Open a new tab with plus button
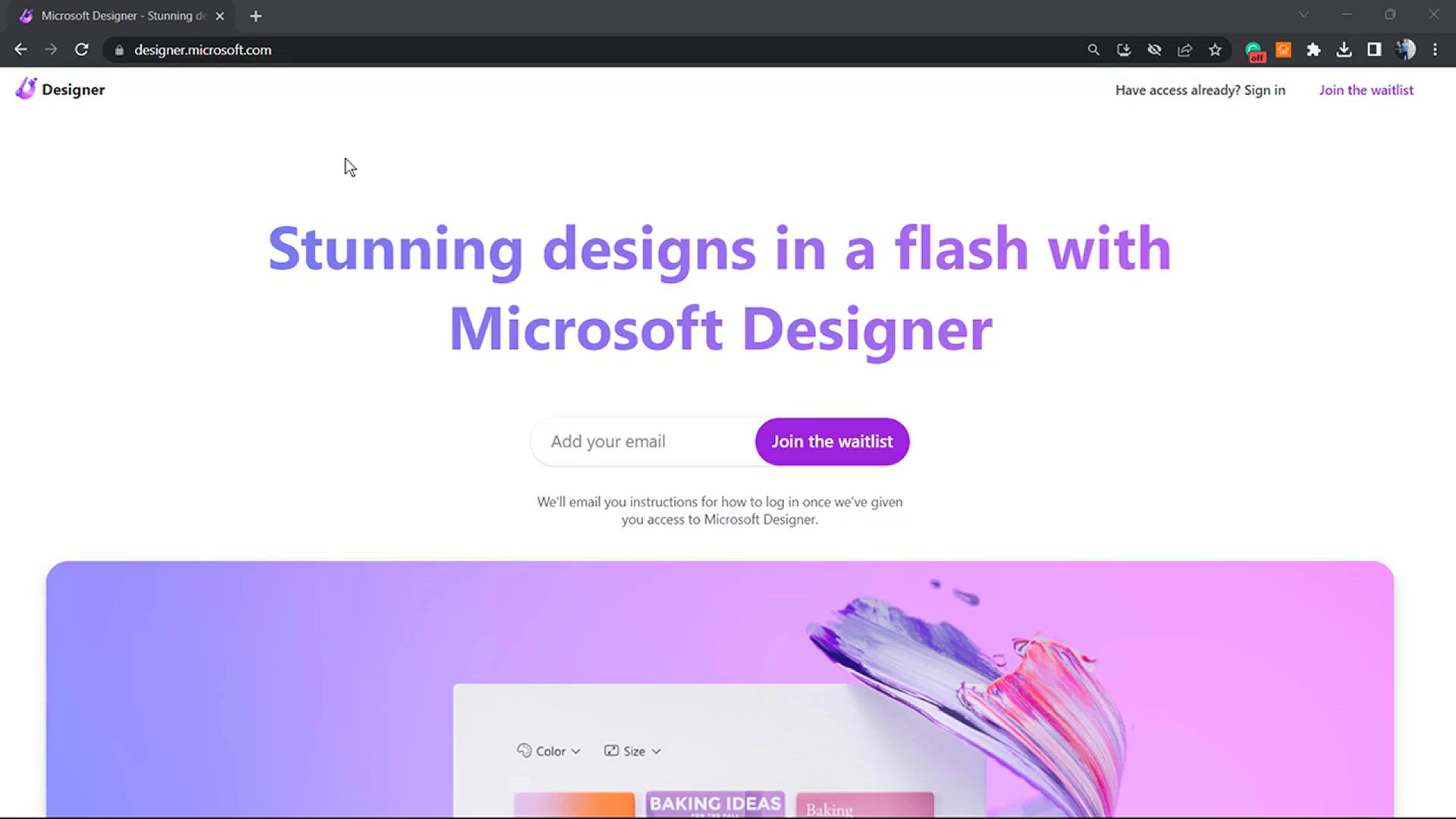The height and width of the screenshot is (819, 1456). tap(256, 16)
